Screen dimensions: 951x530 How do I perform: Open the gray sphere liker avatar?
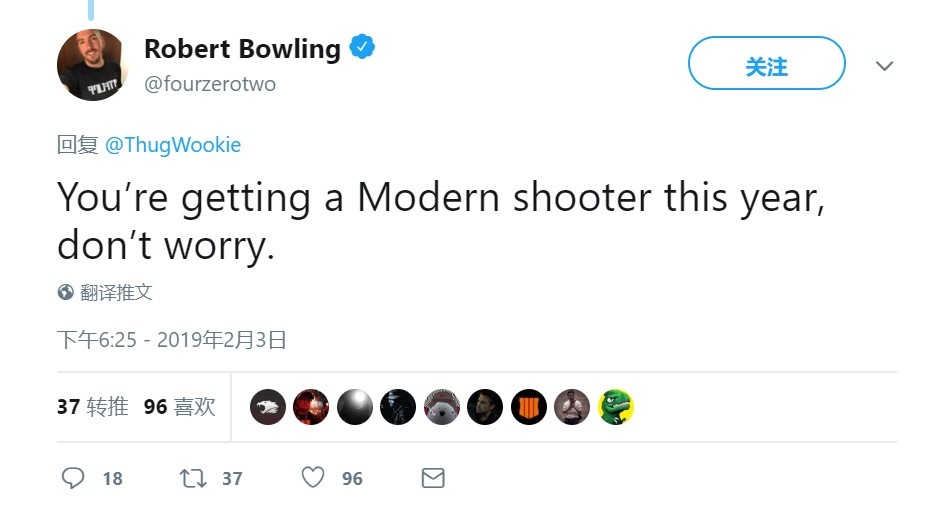pos(355,407)
